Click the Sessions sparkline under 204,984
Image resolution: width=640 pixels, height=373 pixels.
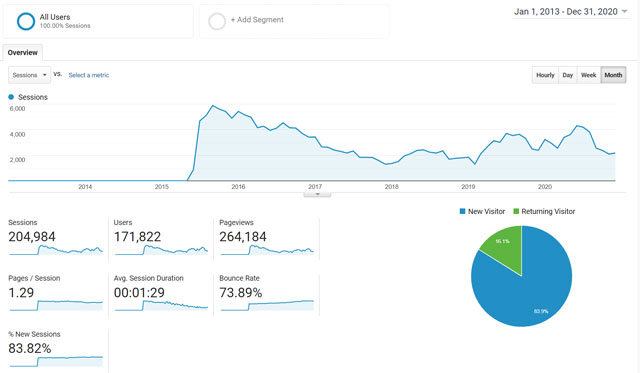[56, 250]
